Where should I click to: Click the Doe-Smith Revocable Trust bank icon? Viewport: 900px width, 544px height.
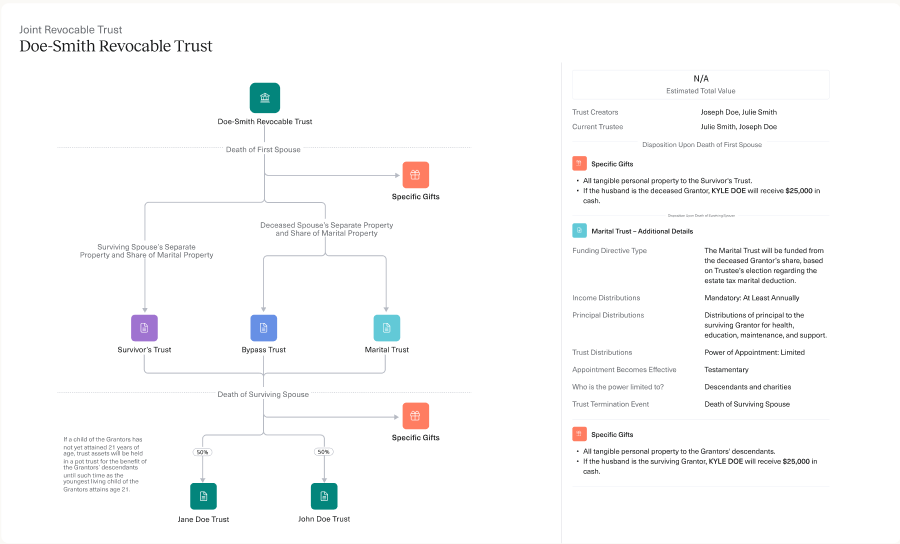point(265,98)
